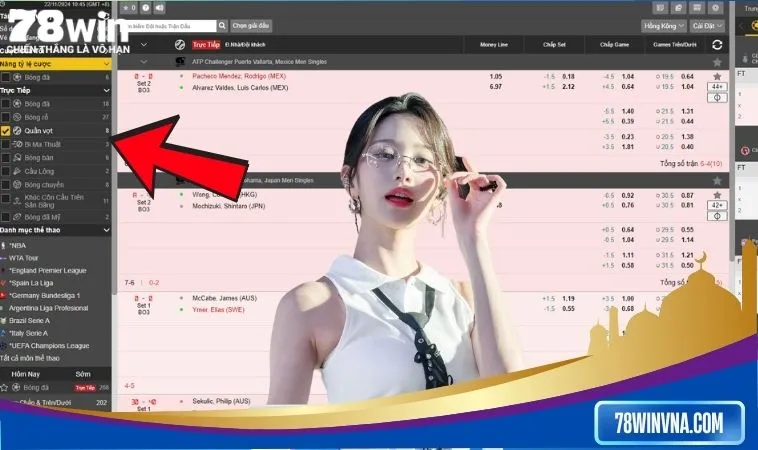Open *NBA in sports categories
Viewport: 758px width, 450px height.
17,246
